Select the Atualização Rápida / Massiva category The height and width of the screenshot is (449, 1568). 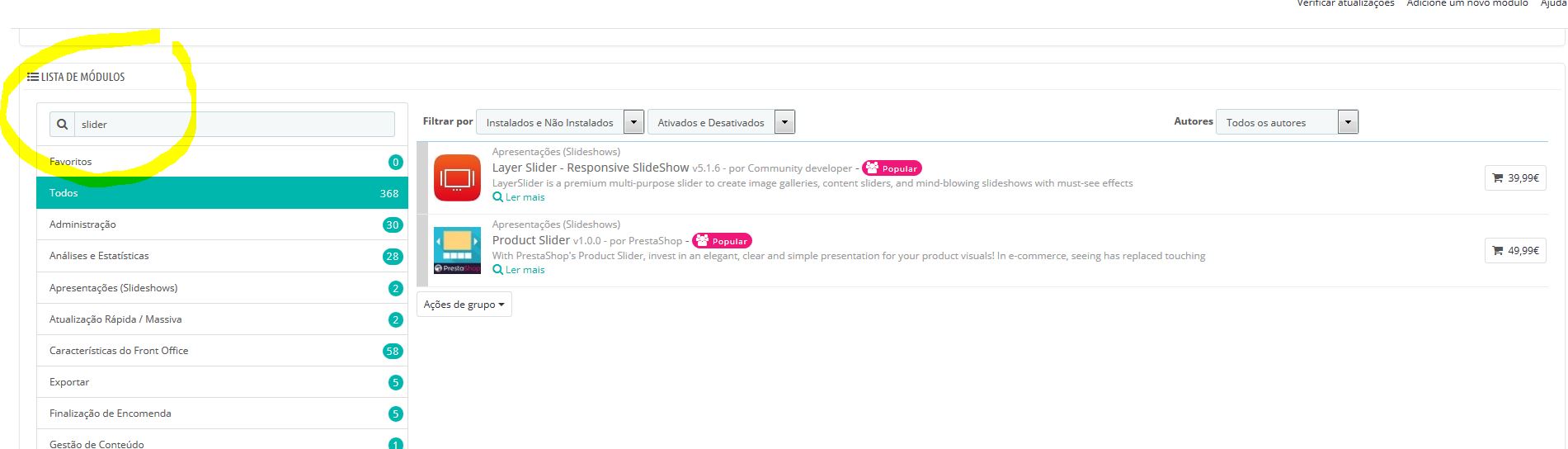[222, 319]
